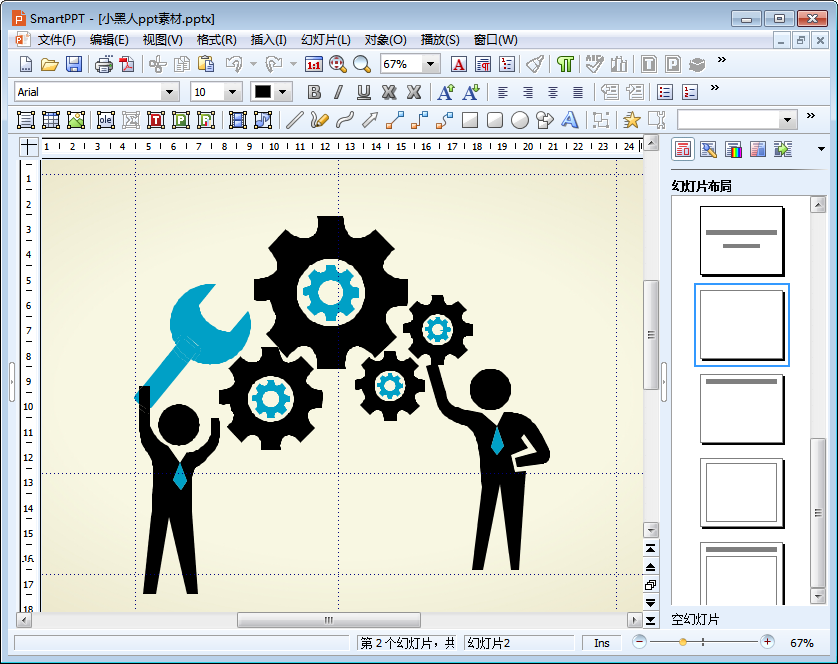Justify text alignment
Screen dimensions: 838x664
(x=578, y=92)
